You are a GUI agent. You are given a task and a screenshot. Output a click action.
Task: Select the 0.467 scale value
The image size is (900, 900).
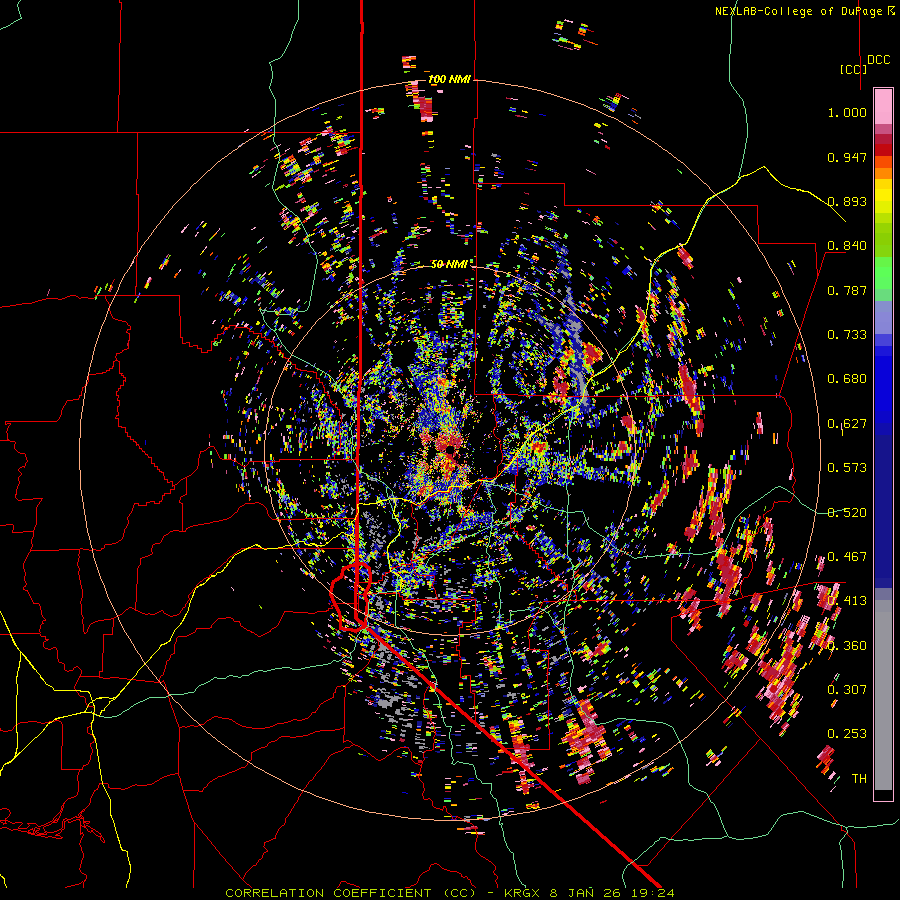tap(847, 557)
